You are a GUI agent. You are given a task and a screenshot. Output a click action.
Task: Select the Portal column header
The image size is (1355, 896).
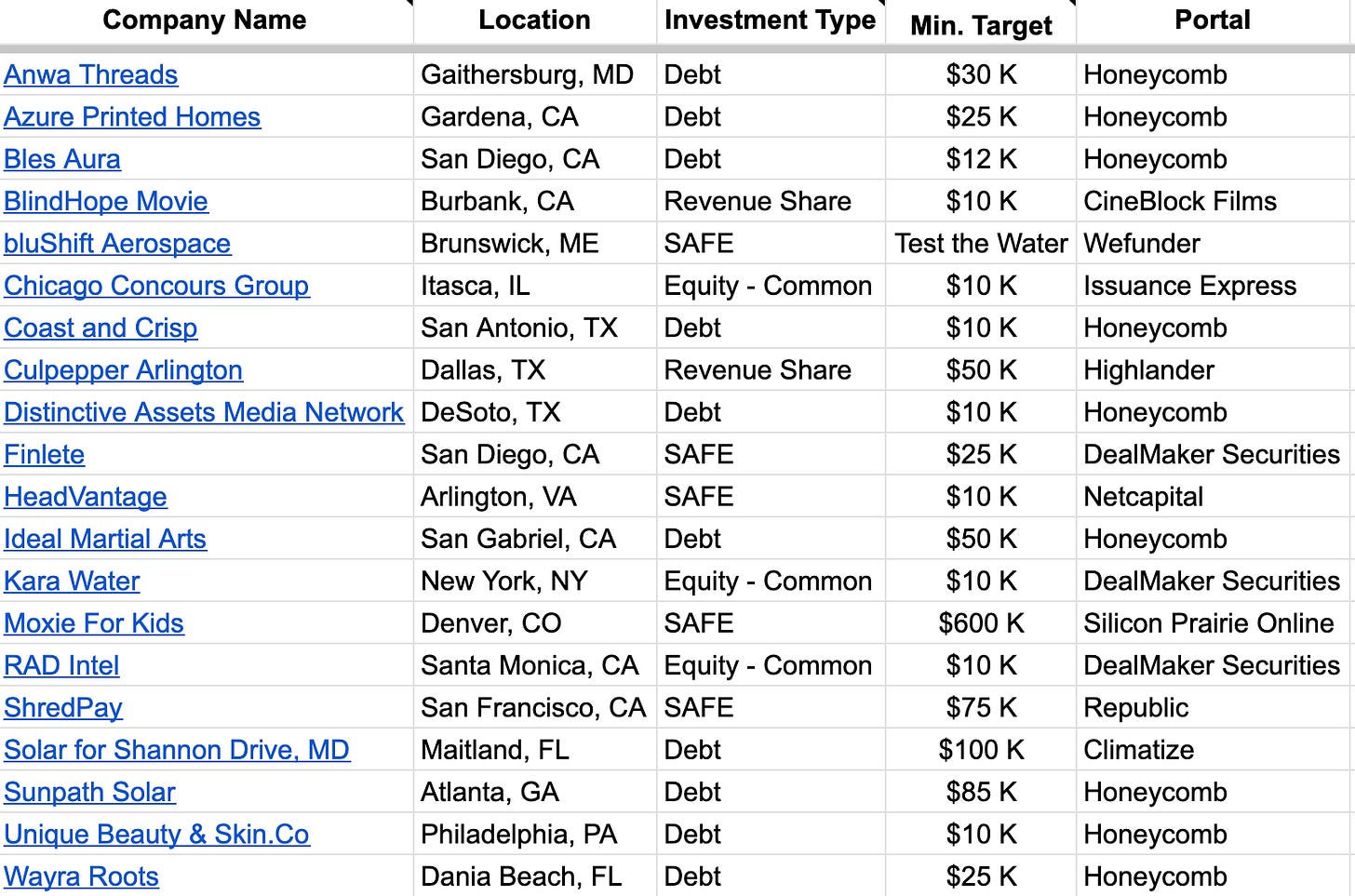click(x=1213, y=20)
